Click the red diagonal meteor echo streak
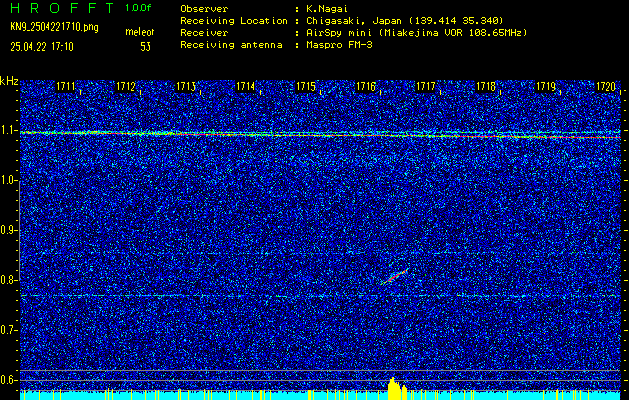 pos(395,276)
